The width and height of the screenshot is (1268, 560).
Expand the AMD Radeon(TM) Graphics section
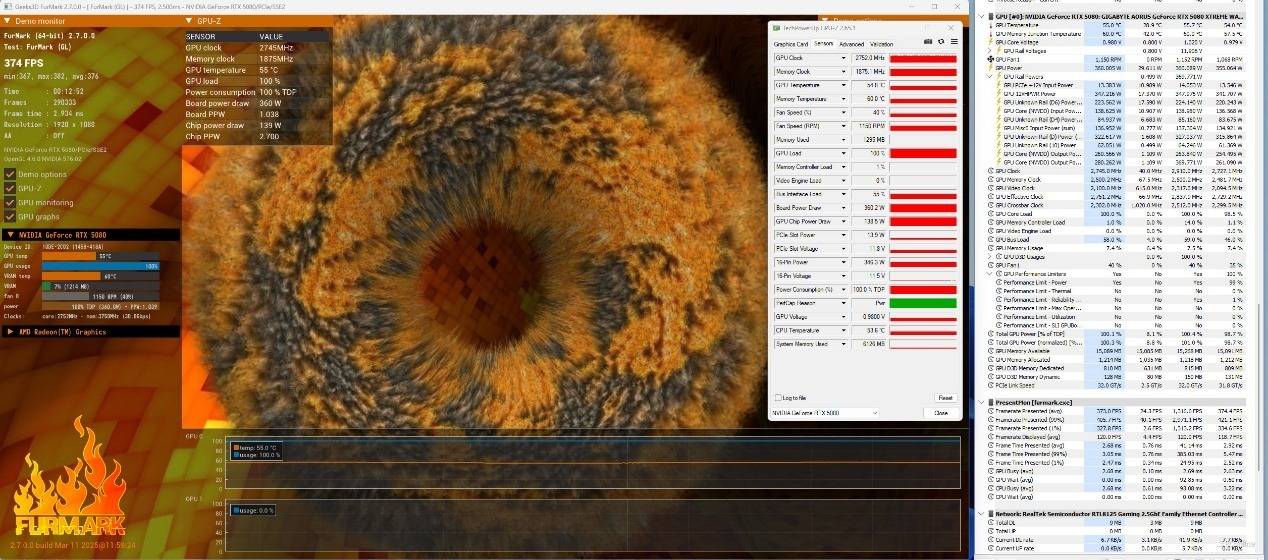10,331
